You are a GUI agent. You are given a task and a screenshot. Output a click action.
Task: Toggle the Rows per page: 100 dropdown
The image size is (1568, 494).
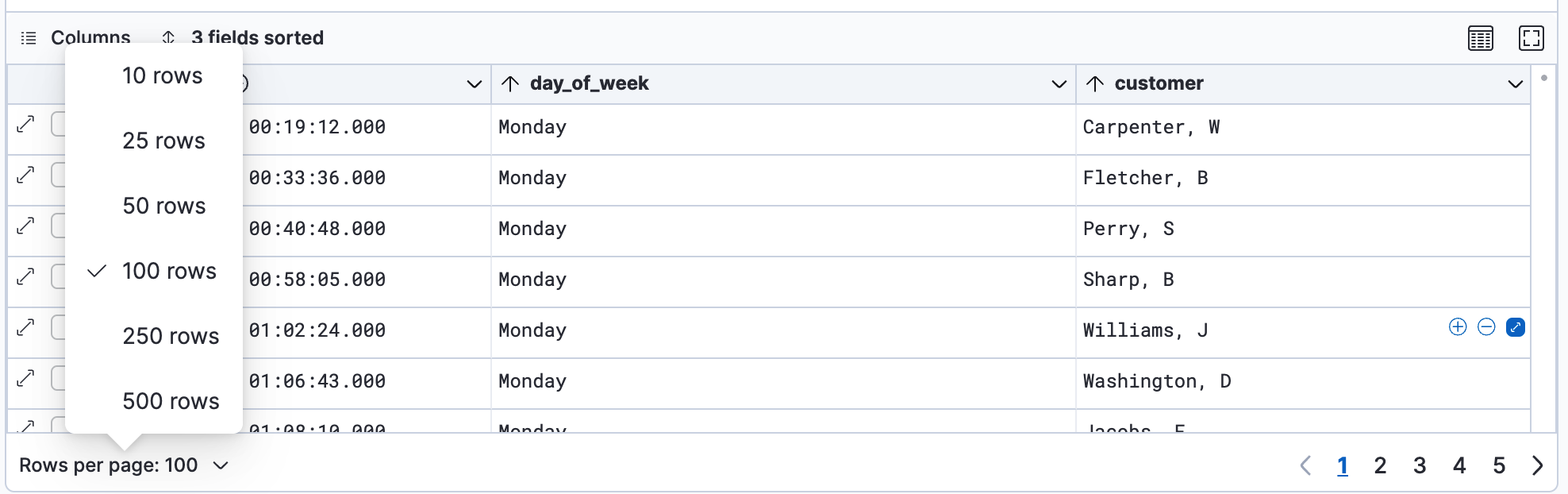coord(123,465)
